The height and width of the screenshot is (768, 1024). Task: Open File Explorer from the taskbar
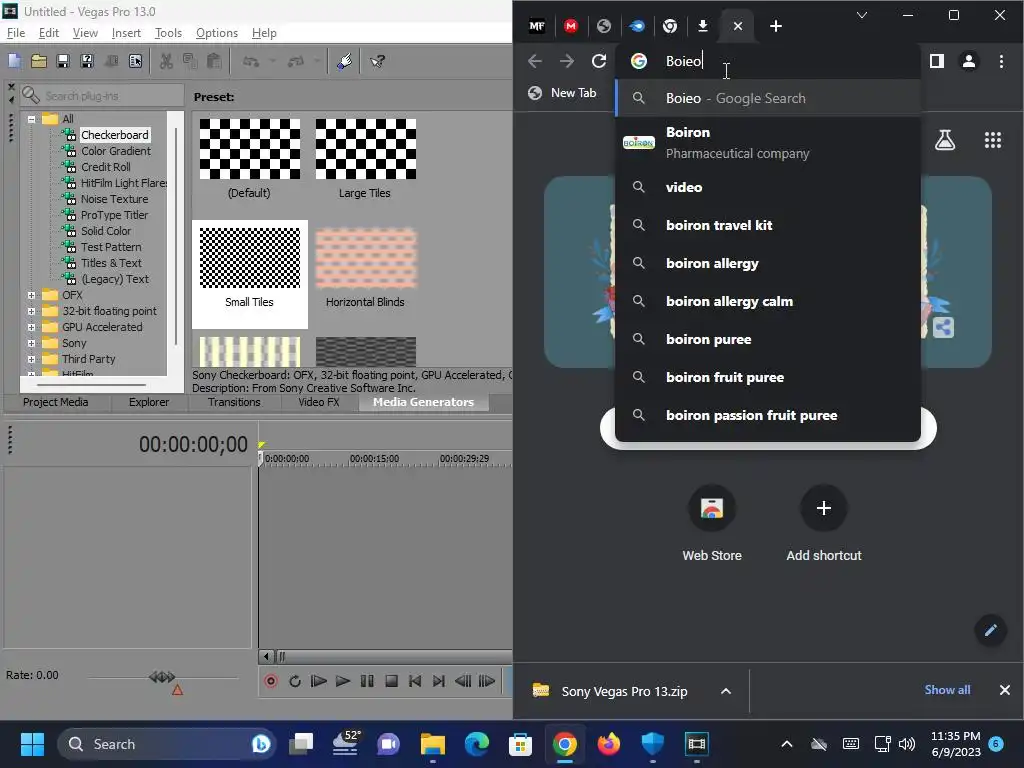pos(432,744)
